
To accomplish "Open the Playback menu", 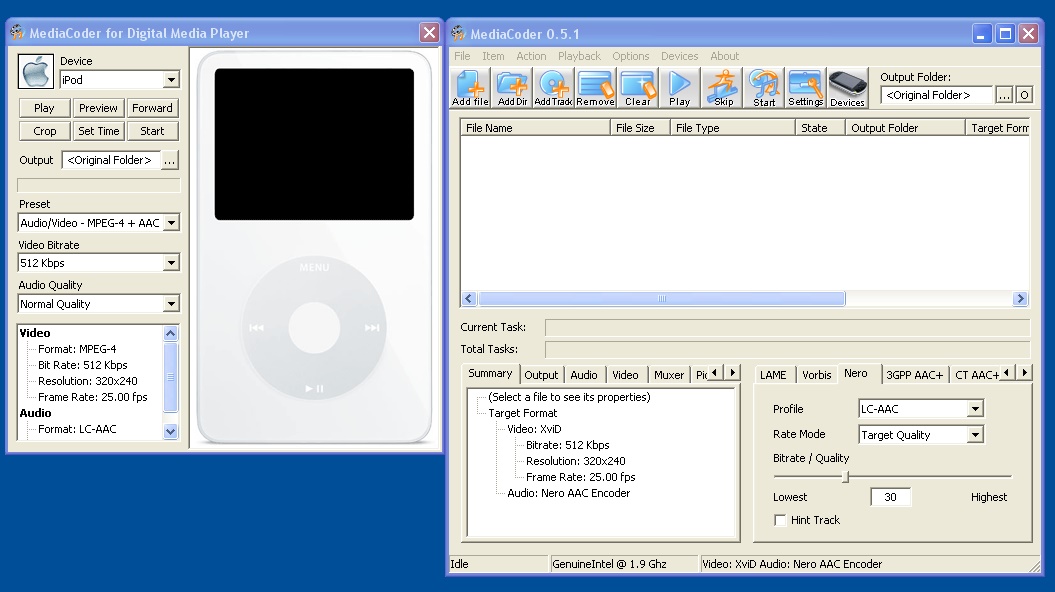I will coord(579,56).
